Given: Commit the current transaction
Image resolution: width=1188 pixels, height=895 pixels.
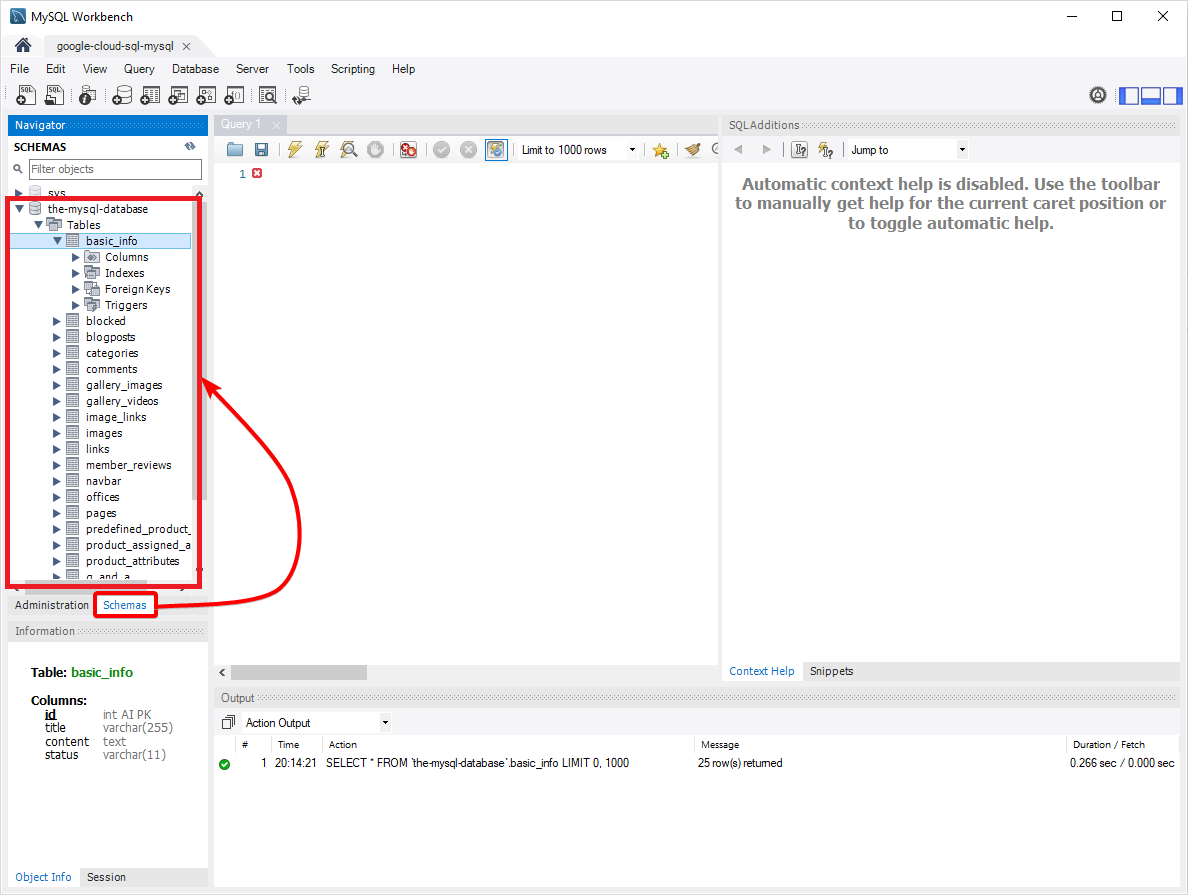Looking at the screenshot, I should point(442,150).
